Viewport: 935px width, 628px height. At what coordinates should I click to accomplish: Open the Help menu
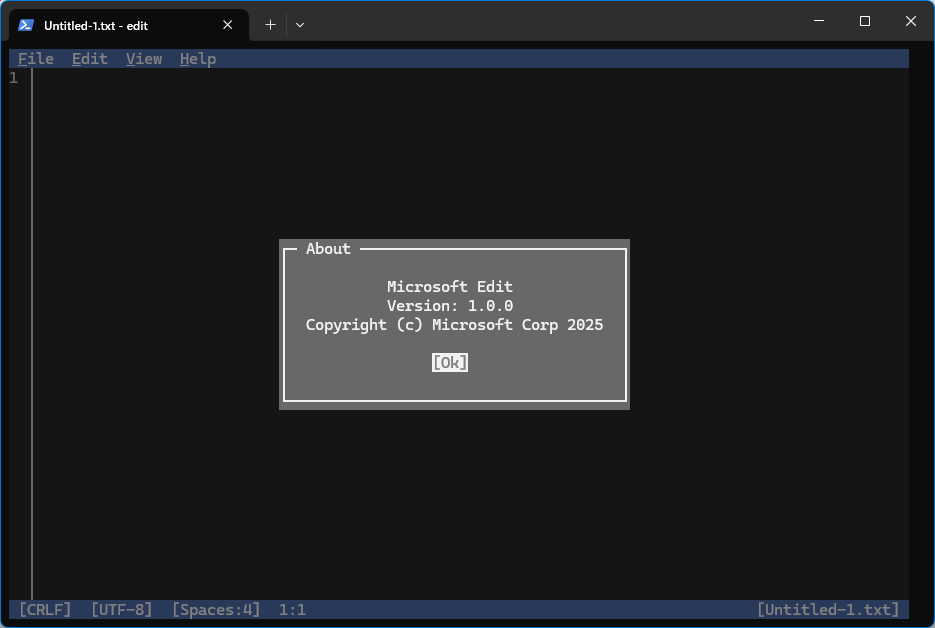[198, 58]
